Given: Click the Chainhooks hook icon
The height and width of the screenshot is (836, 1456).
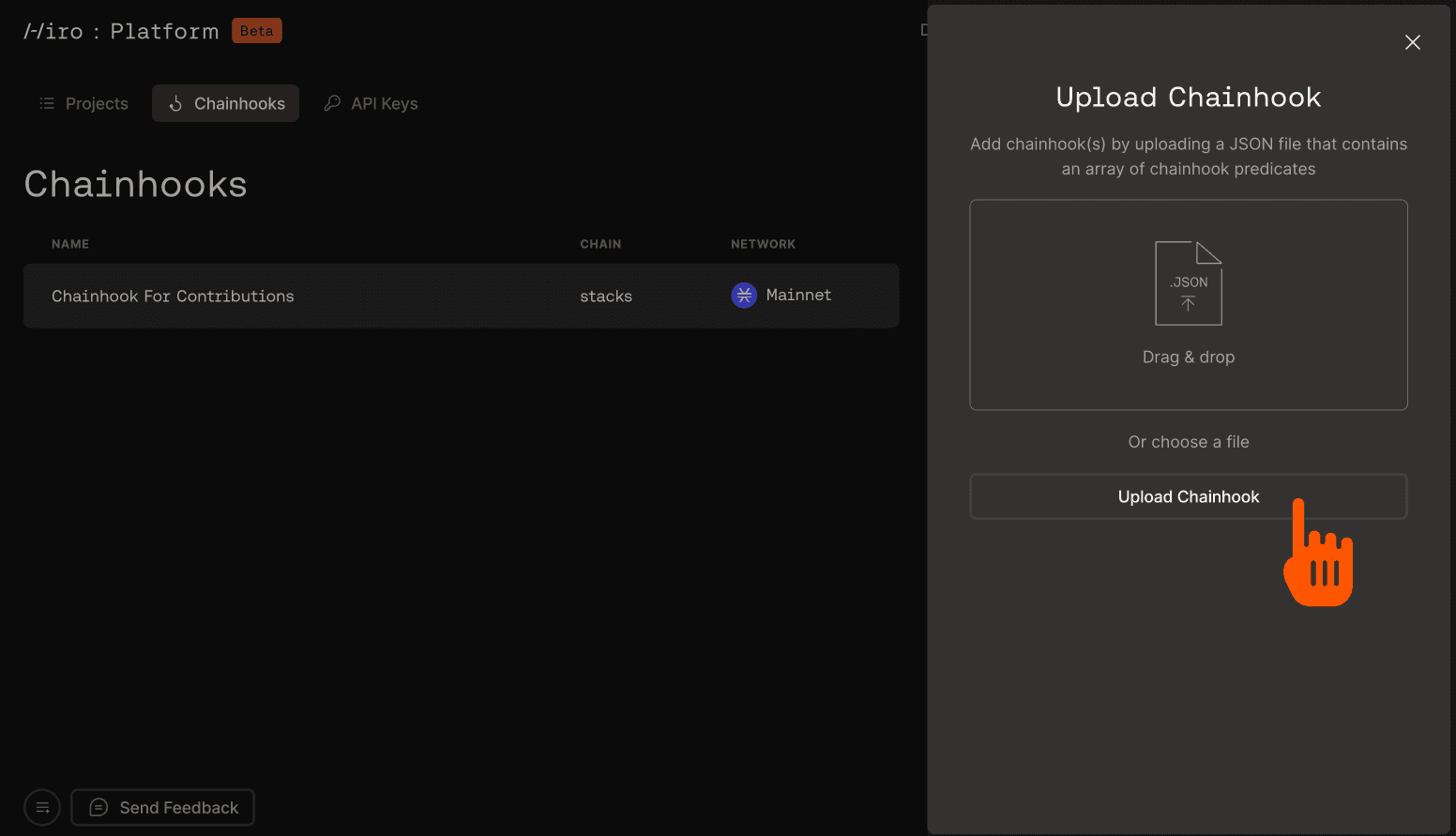Looking at the screenshot, I should (175, 103).
